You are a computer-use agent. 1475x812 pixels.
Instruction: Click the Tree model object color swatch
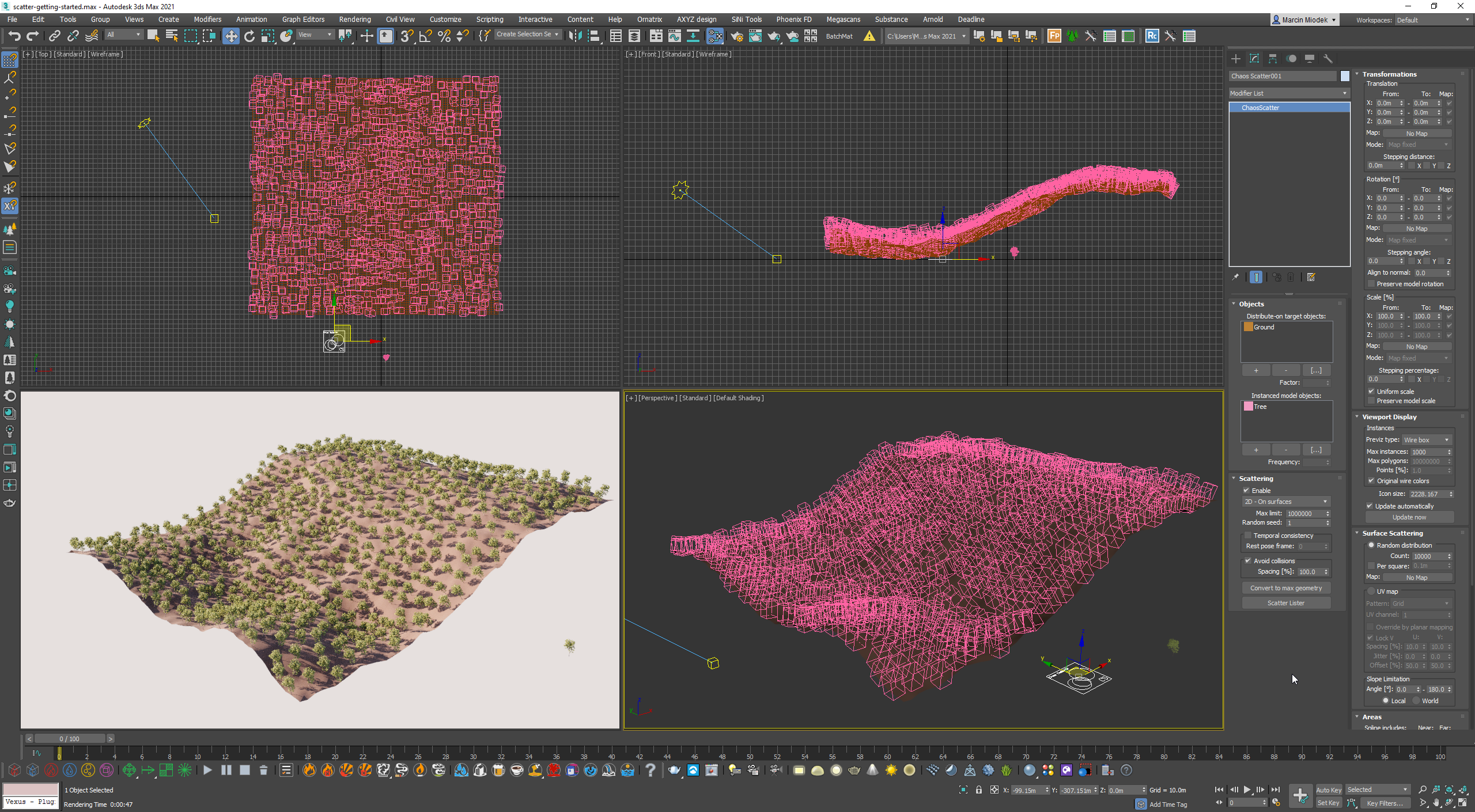pyautogui.click(x=1249, y=406)
